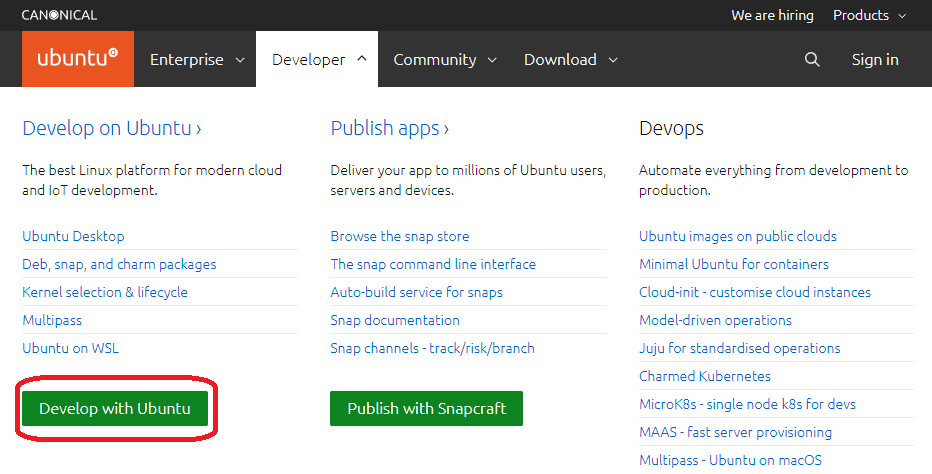Select the Developer menu tab
This screenshot has width=932, height=474.
(x=317, y=59)
